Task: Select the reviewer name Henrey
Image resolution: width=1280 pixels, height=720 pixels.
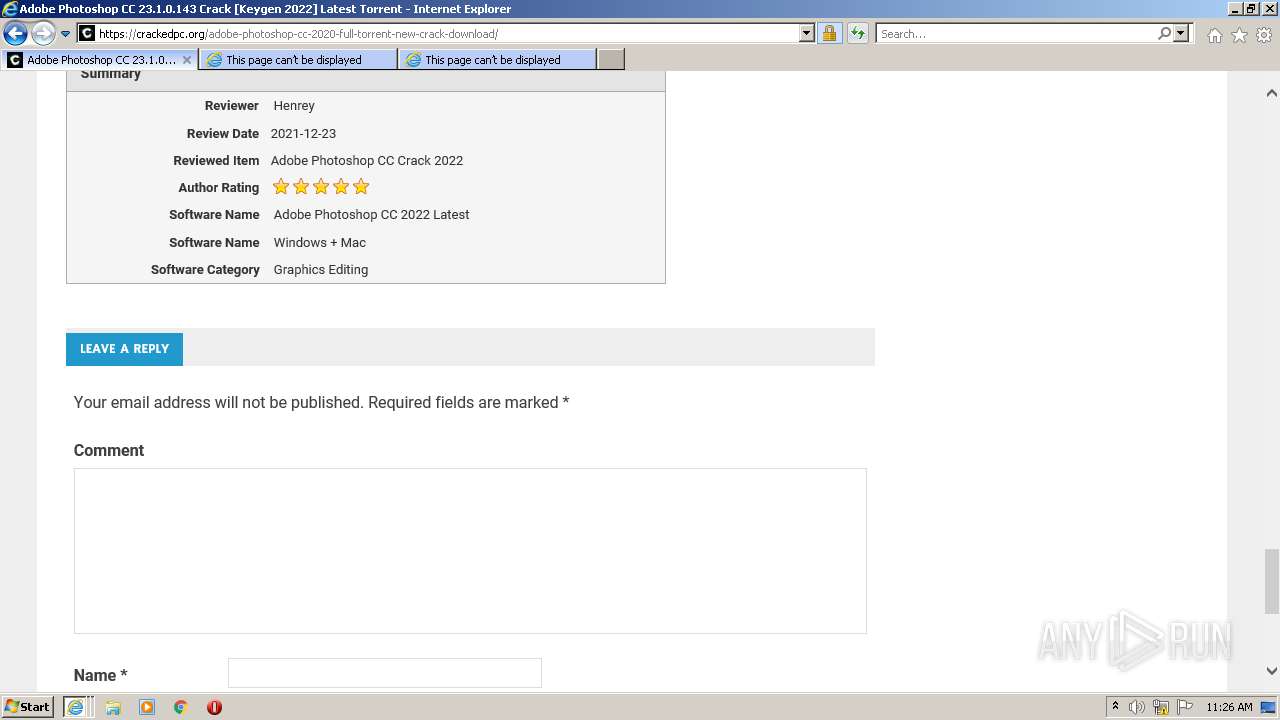Action: point(294,106)
